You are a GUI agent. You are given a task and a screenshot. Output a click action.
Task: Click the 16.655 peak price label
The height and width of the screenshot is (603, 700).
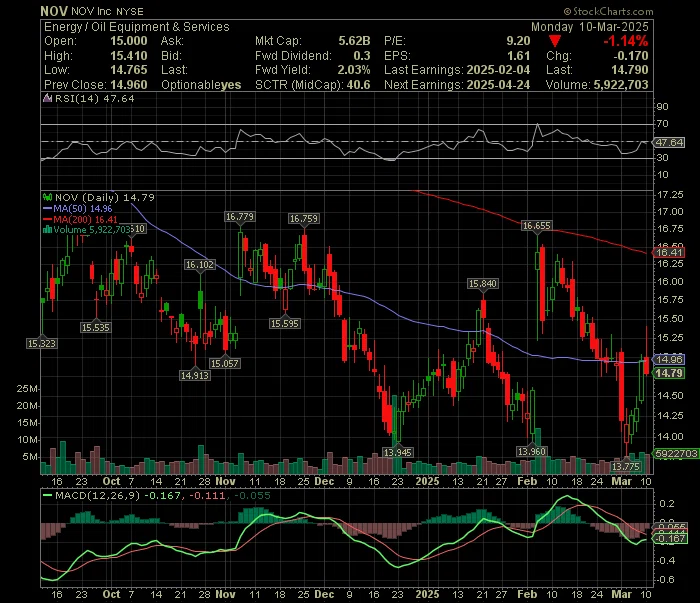tap(537, 226)
